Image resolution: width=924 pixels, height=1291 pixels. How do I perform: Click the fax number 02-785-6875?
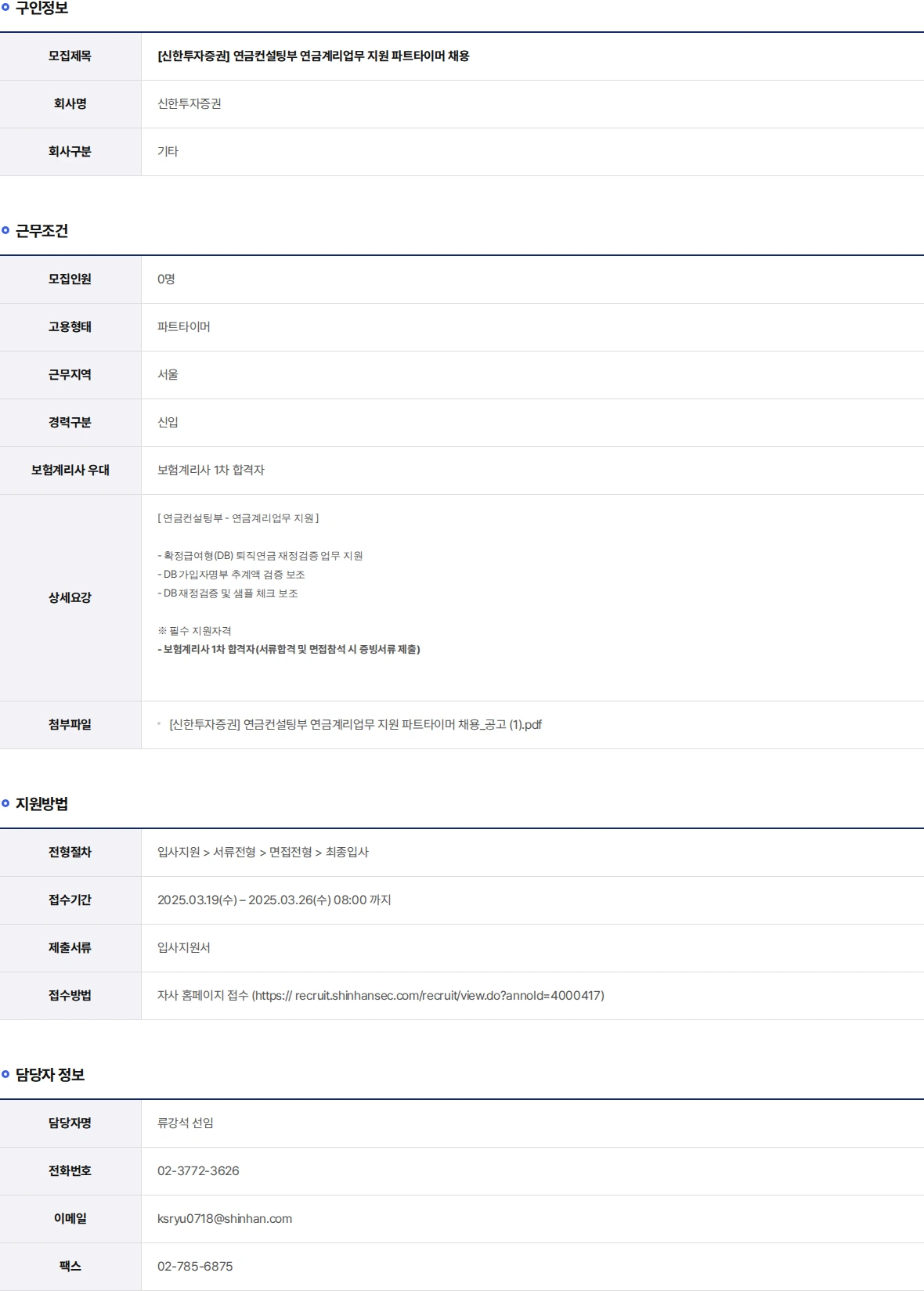coord(195,1267)
